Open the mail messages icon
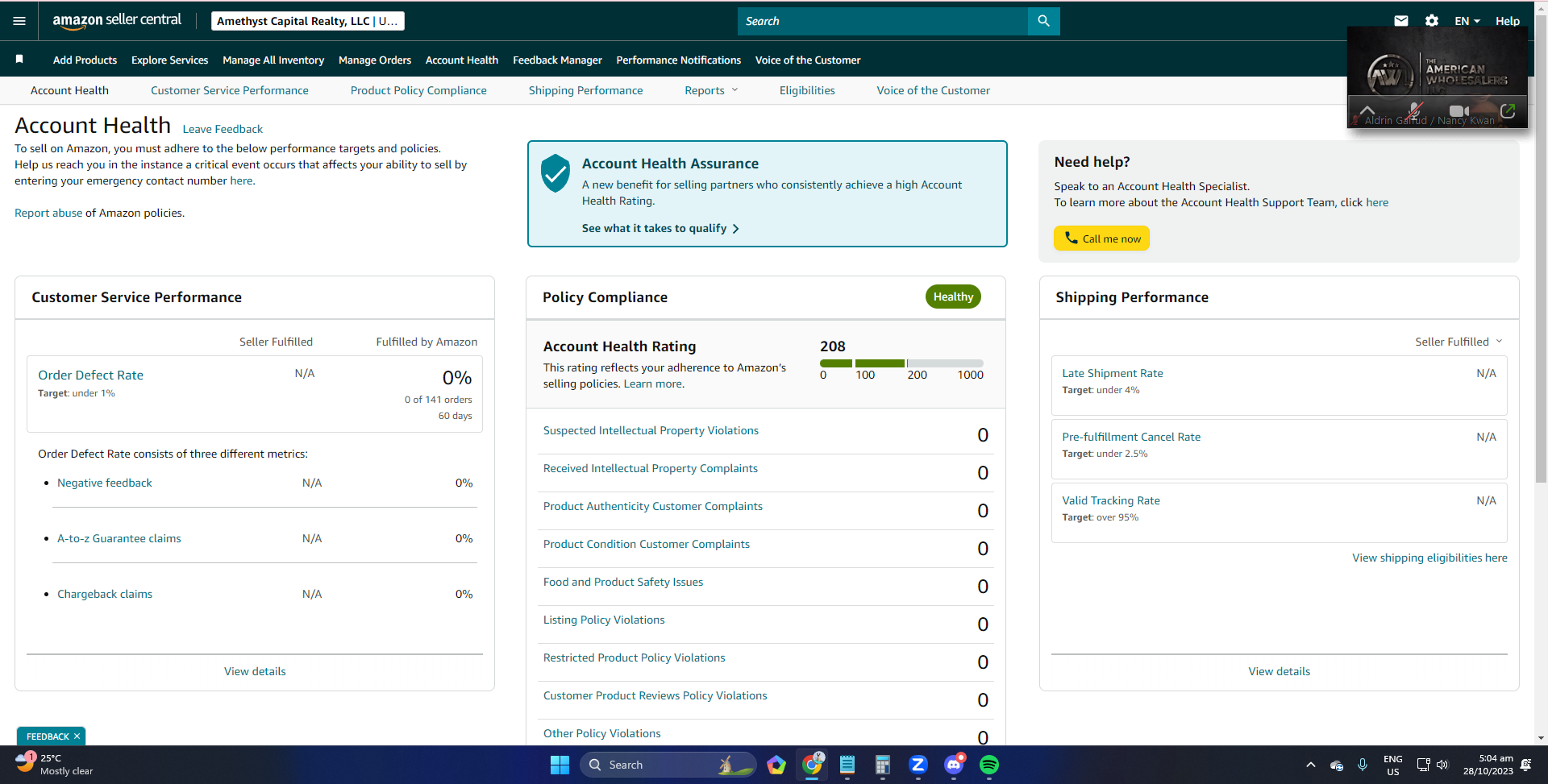 pyautogui.click(x=1401, y=21)
